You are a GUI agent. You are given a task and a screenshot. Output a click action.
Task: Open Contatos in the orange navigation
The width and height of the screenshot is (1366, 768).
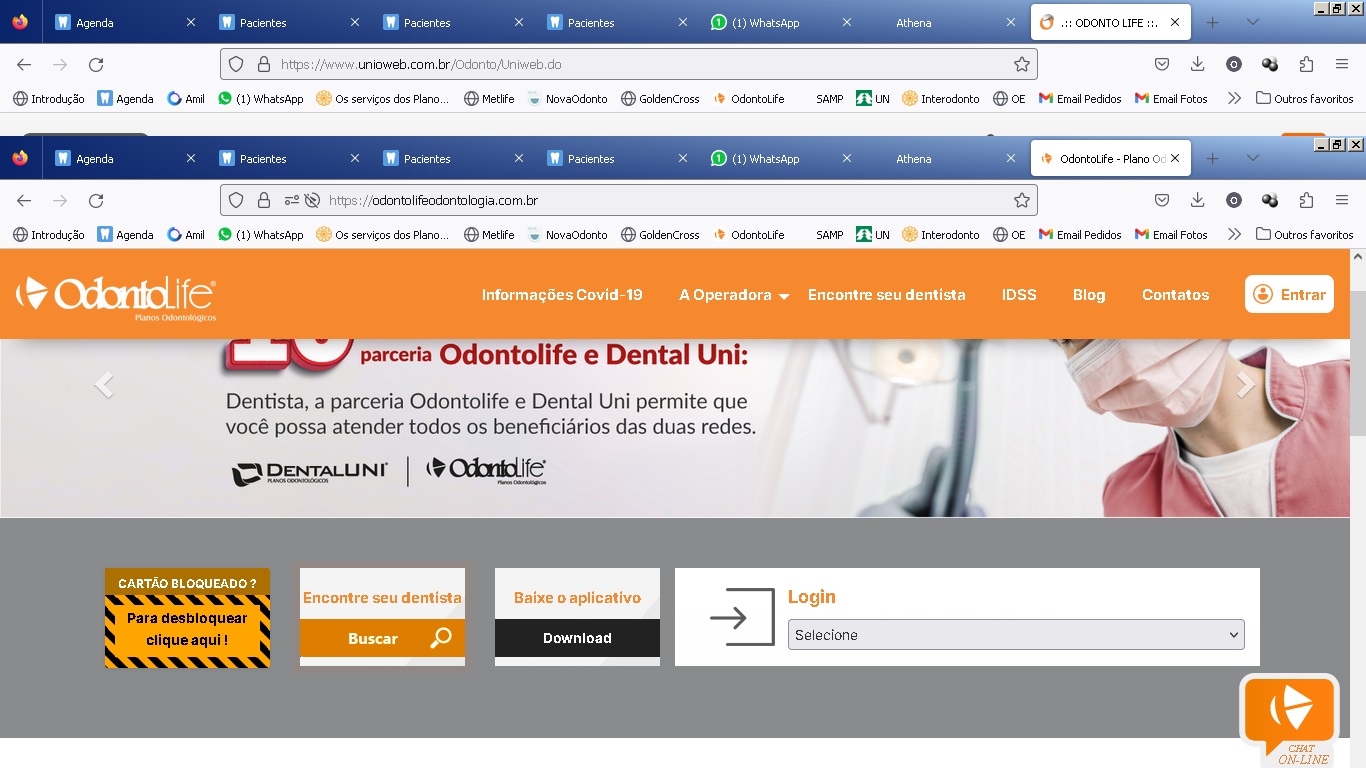[1175, 295]
